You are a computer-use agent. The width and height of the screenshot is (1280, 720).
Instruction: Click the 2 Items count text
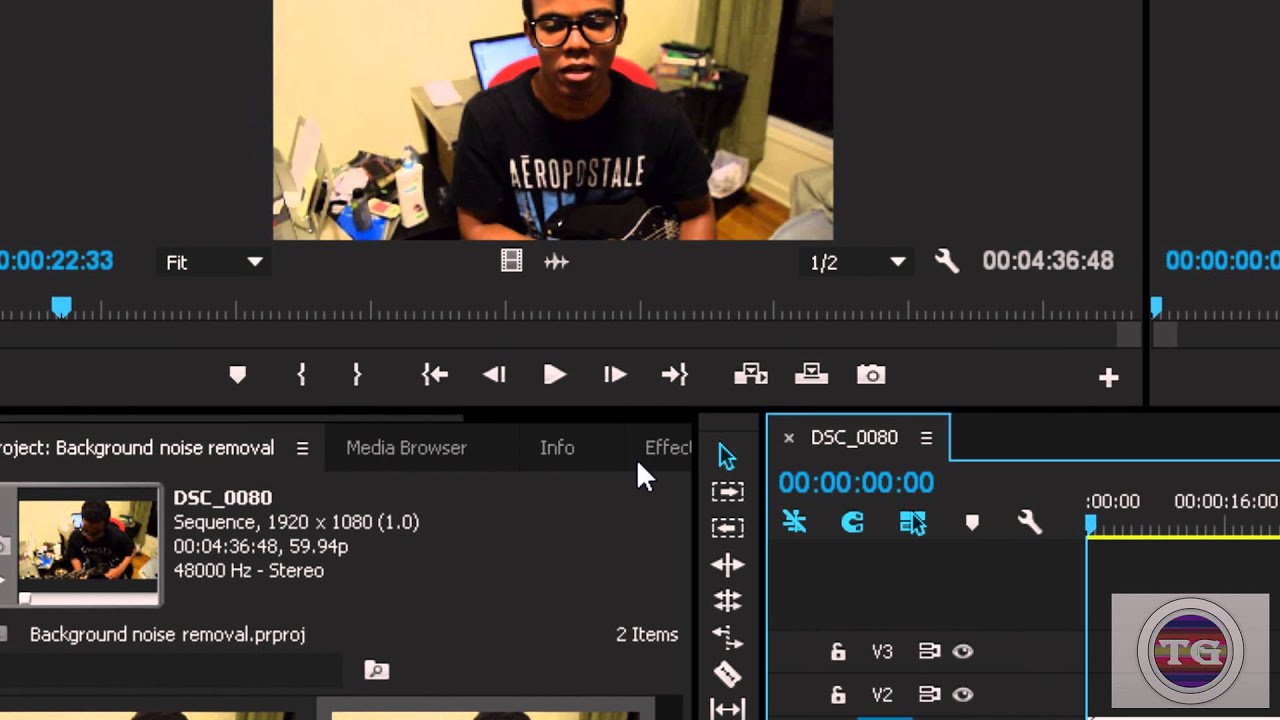(x=647, y=634)
